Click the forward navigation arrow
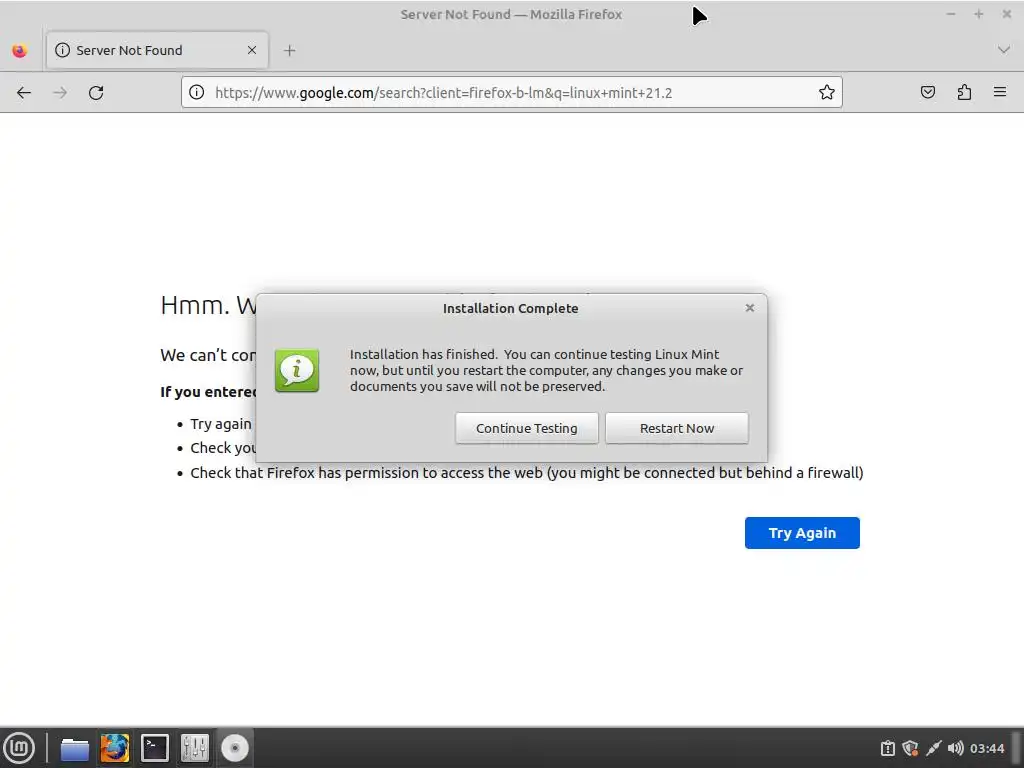The width and height of the screenshot is (1024, 768). pos(60,93)
